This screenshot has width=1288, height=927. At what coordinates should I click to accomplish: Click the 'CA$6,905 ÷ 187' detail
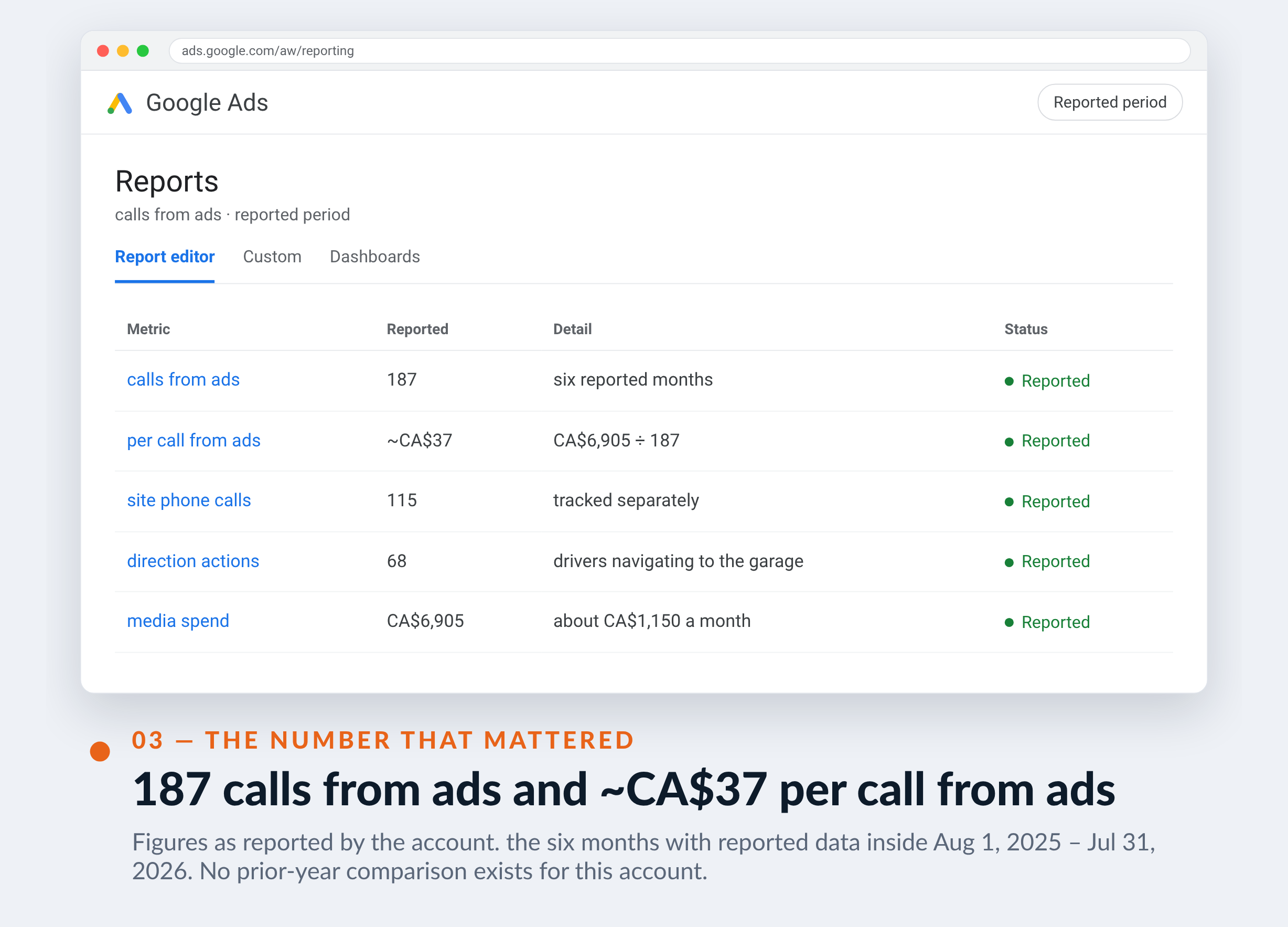[616, 440]
